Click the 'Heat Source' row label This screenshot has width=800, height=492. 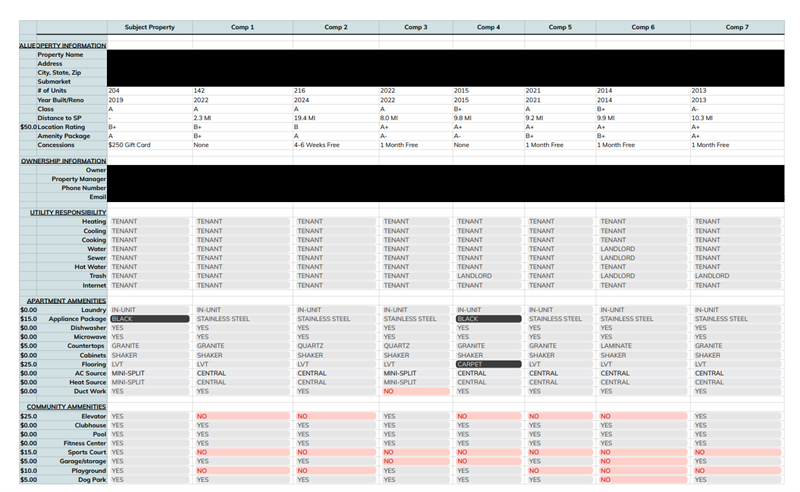(x=88, y=382)
